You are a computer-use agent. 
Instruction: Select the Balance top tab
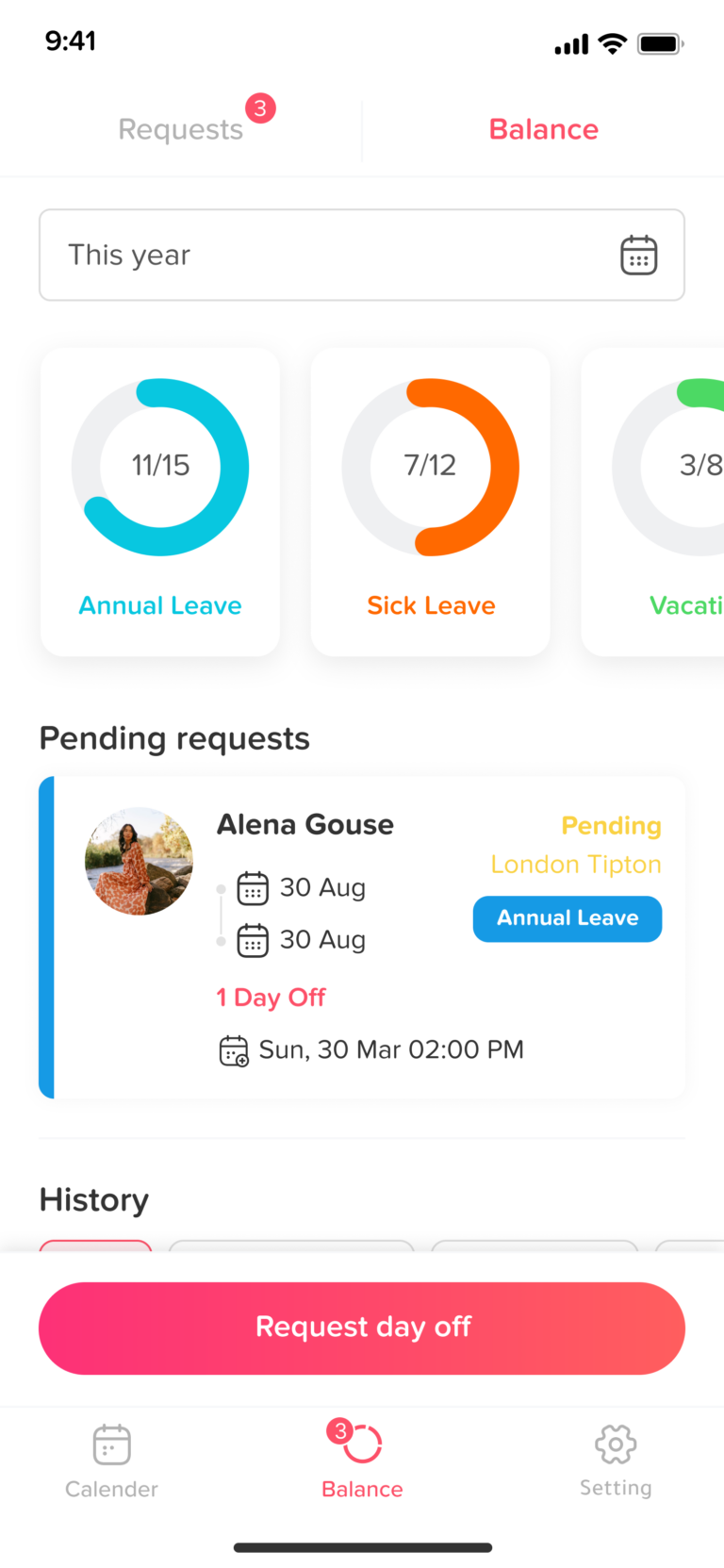click(543, 129)
